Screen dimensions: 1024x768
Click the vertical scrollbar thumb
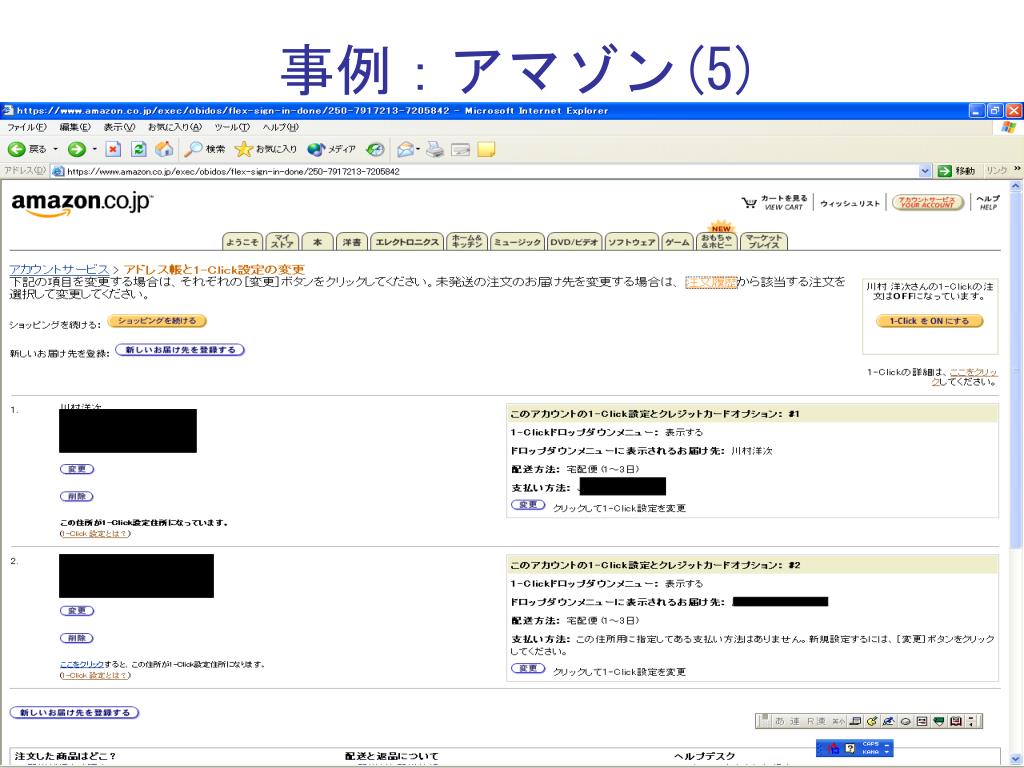pyautogui.click(x=1016, y=370)
